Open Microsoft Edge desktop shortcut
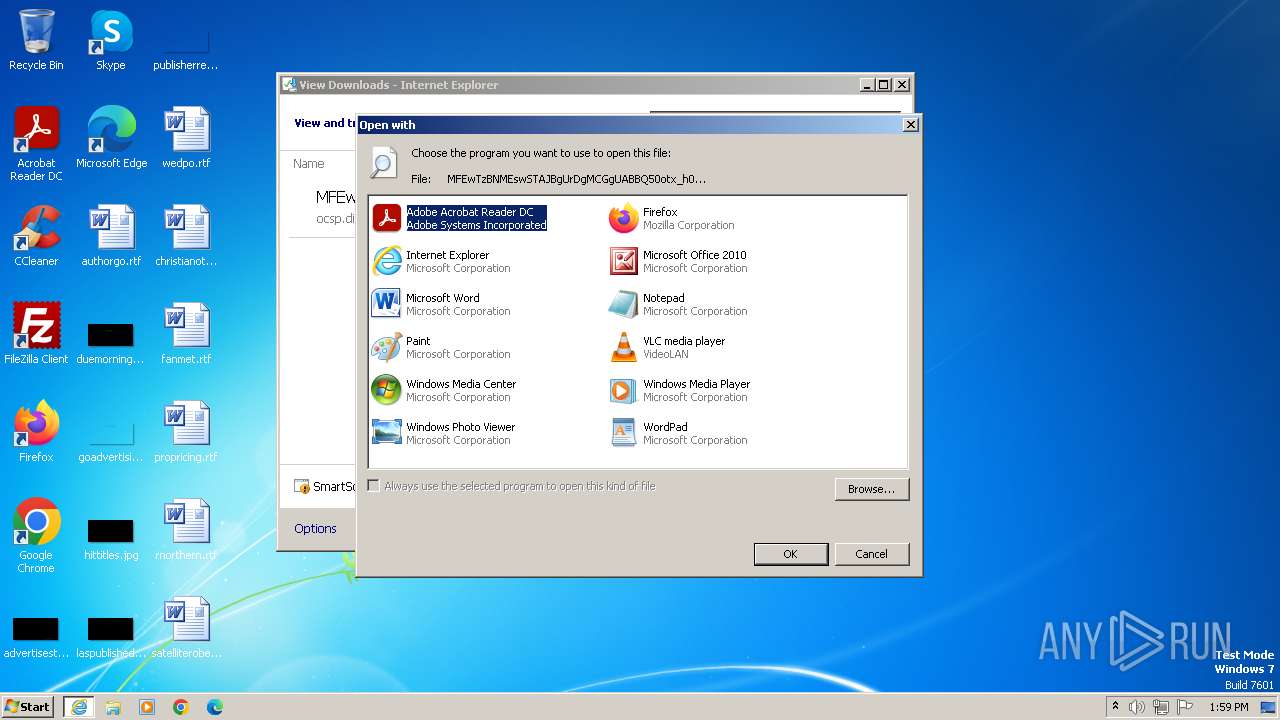 pos(111,138)
